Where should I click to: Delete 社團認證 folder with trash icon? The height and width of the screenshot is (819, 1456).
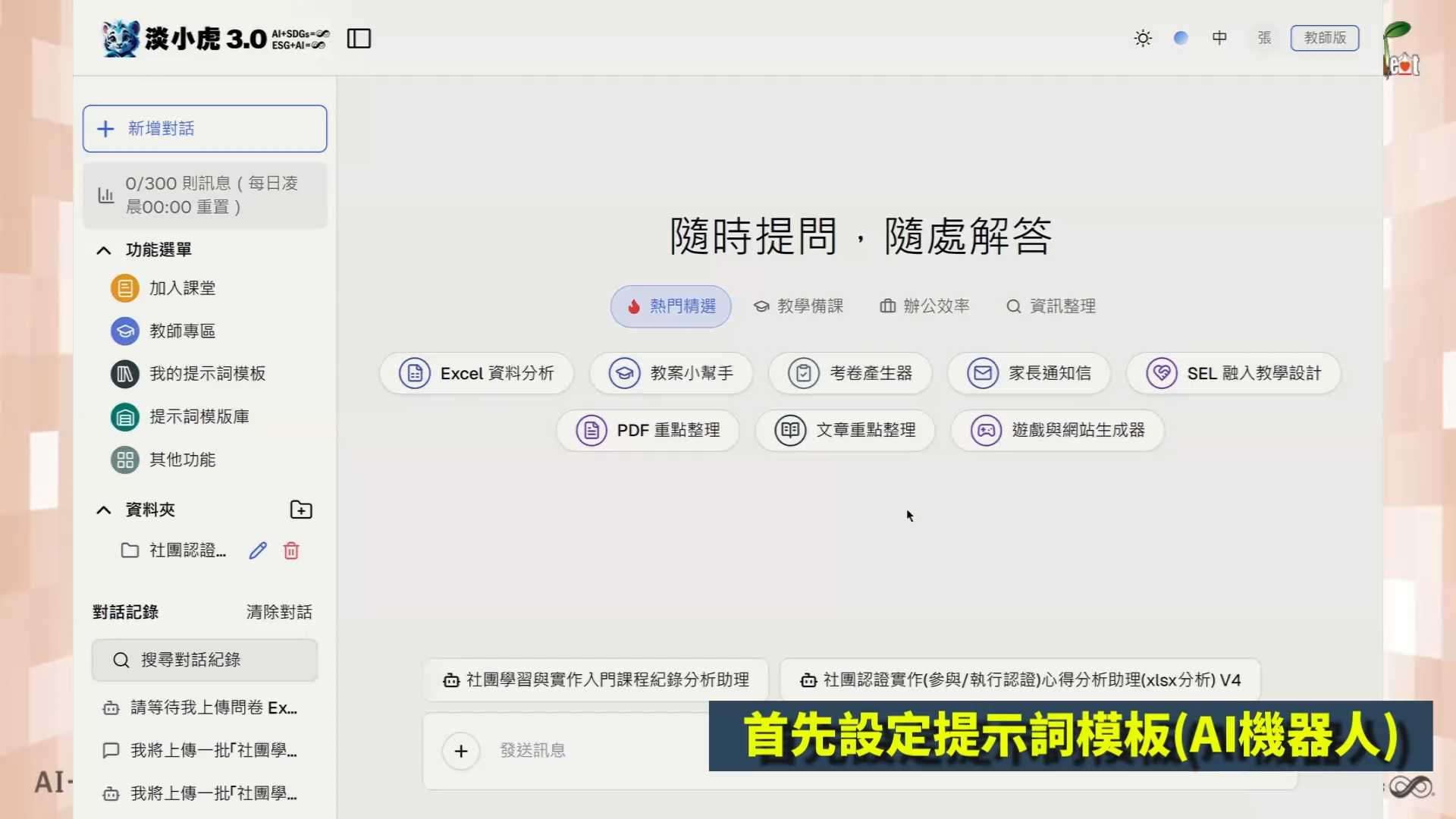291,551
